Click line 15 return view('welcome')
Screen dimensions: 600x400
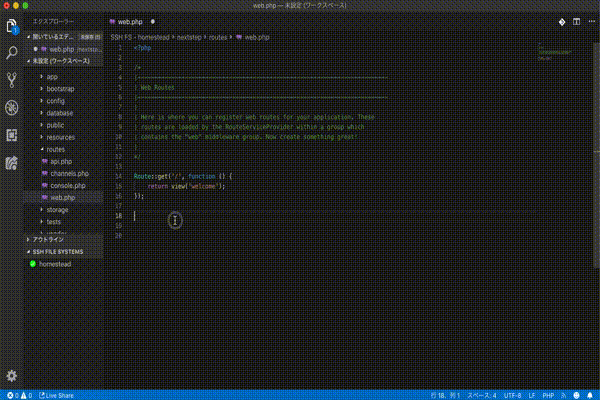(x=186, y=186)
